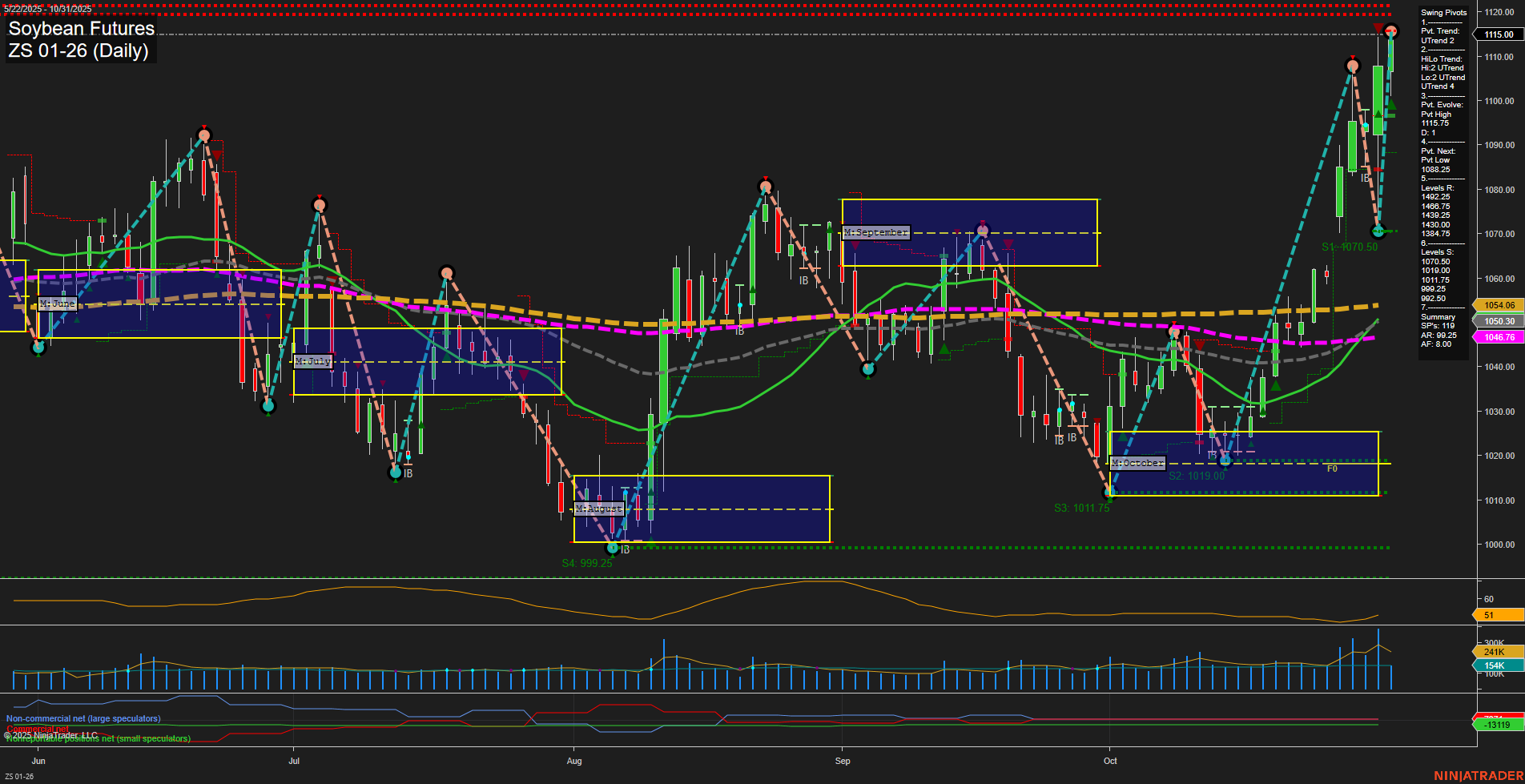Click the IB inside-bar marker near the July zone
This screenshot has height=784, width=1525.
[410, 472]
